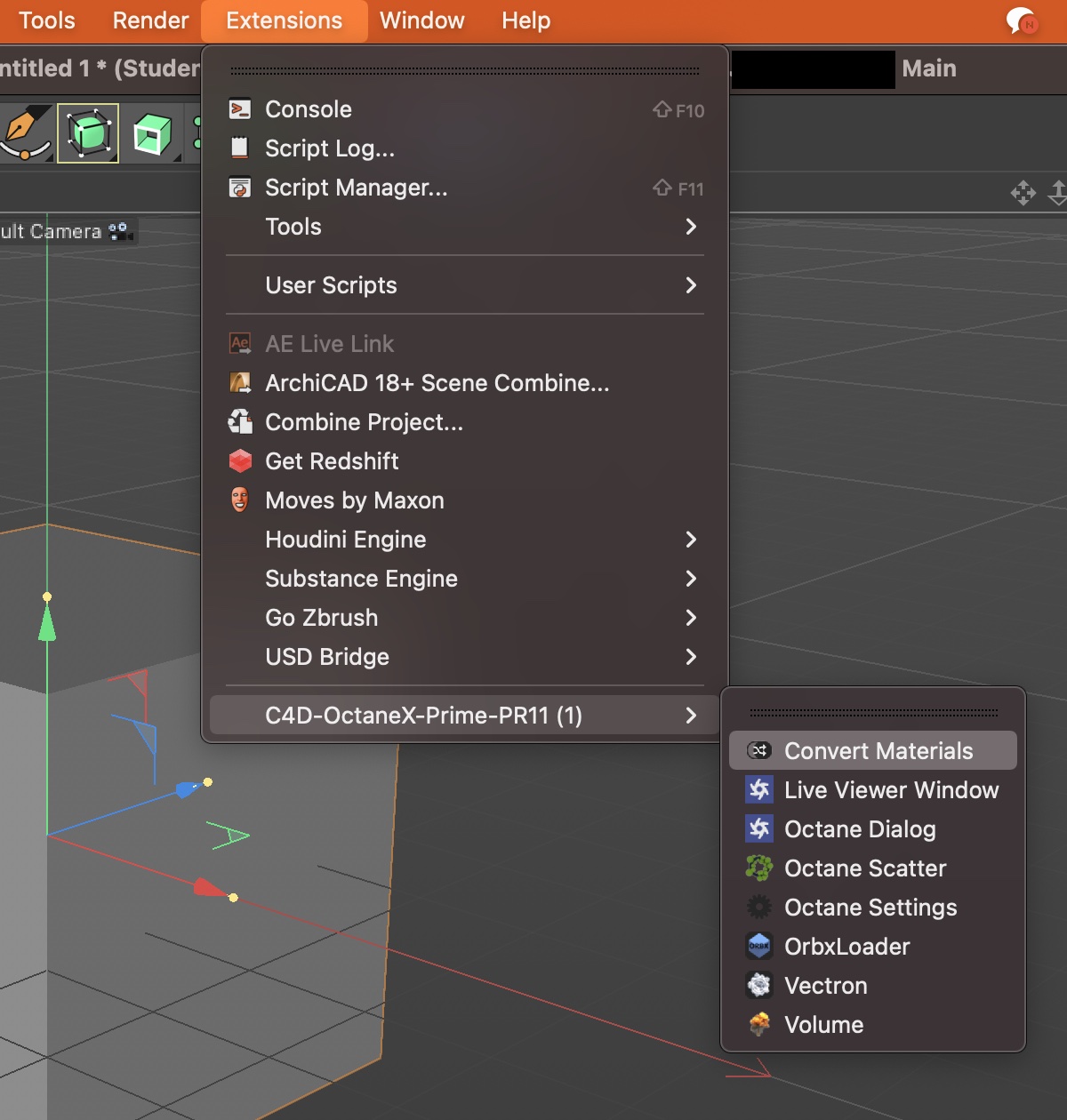This screenshot has height=1120, width=1067.
Task: Open Script Log entry
Action: (x=464, y=148)
